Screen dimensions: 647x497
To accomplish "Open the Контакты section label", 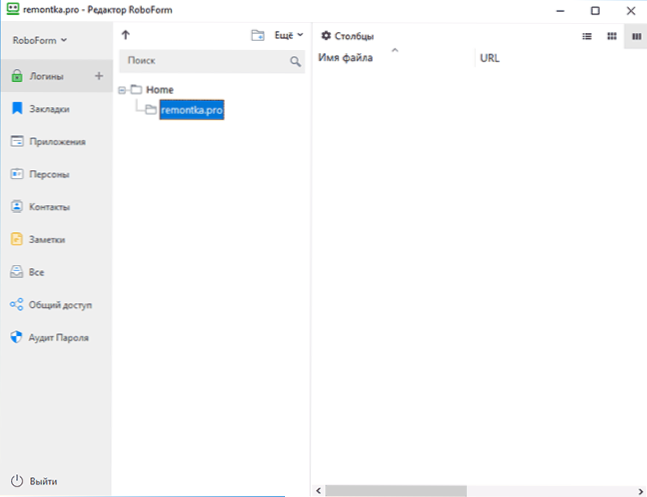I will tap(49, 207).
